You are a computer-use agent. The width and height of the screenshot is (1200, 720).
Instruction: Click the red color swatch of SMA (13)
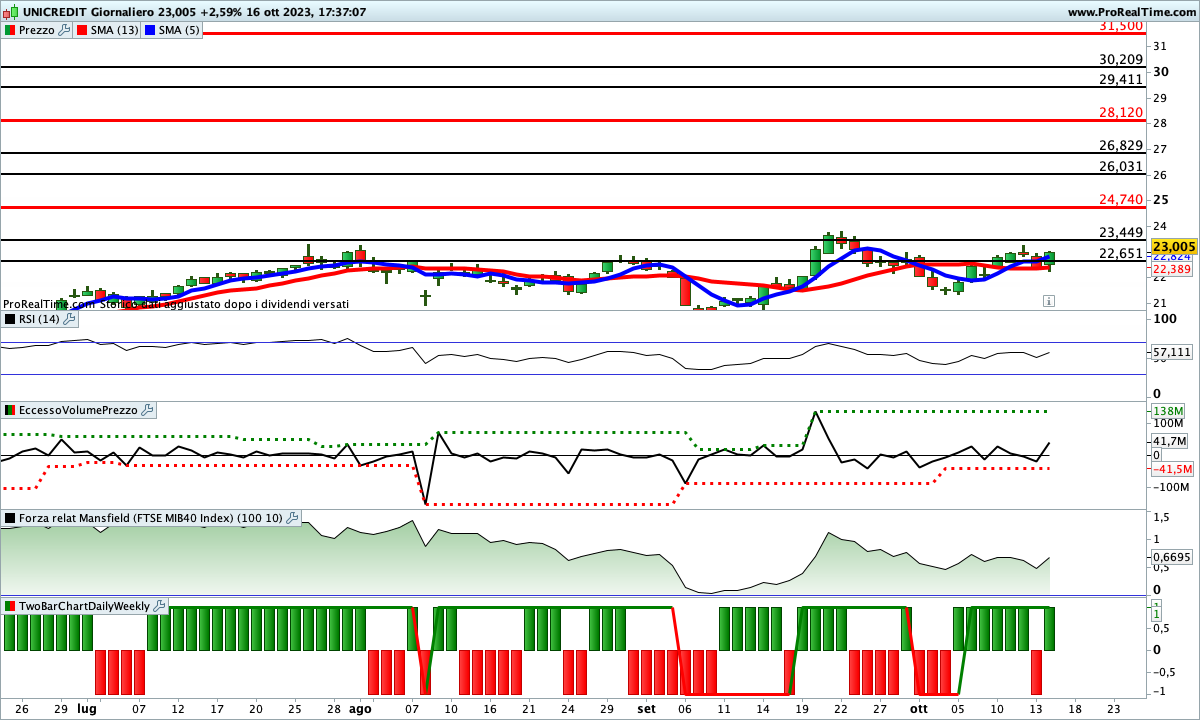point(82,30)
